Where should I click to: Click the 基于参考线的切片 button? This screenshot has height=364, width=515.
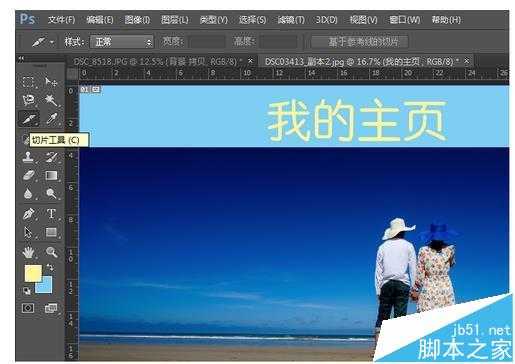click(359, 42)
